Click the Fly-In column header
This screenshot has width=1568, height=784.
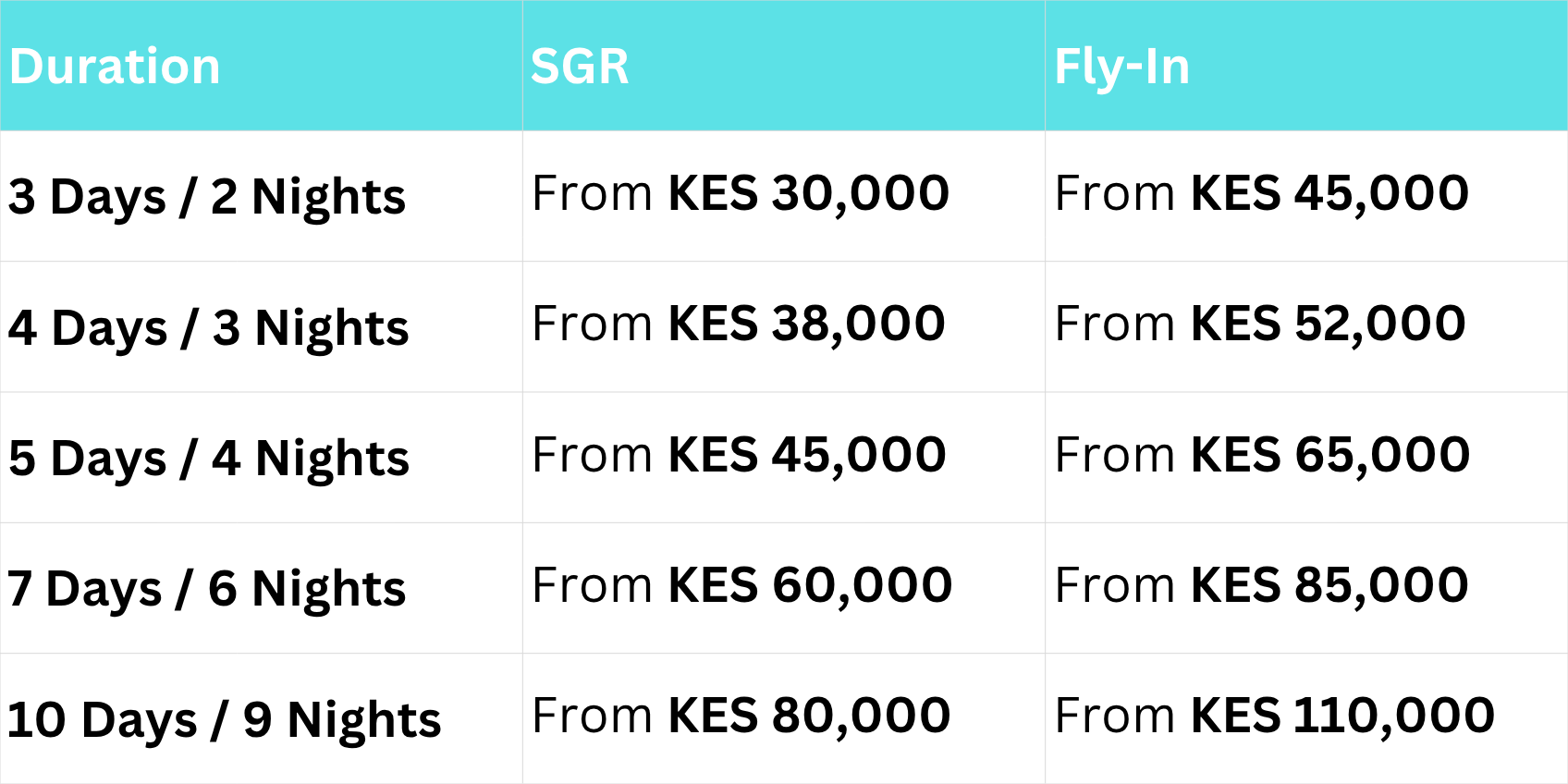click(x=1121, y=67)
